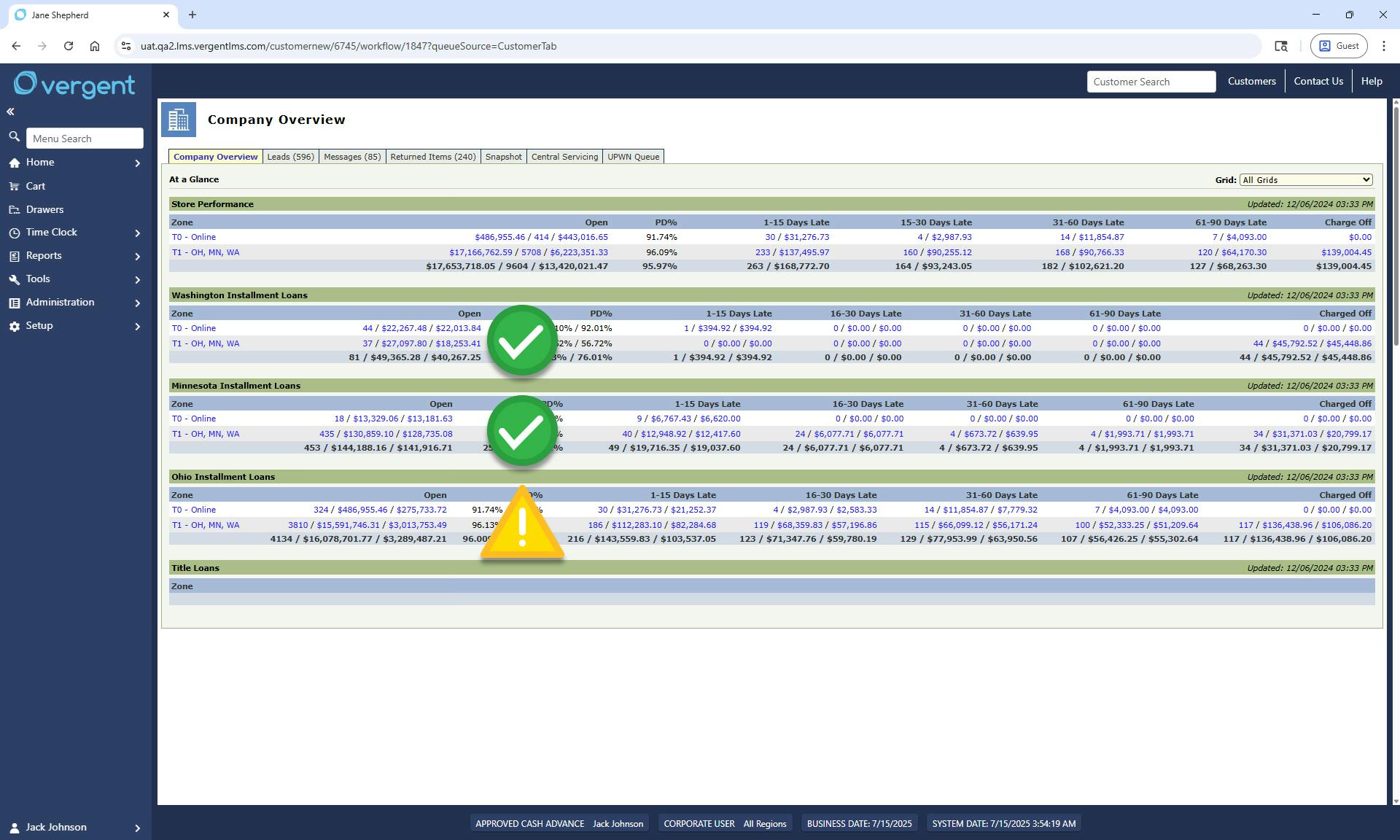Click the menu search magnifier icon
This screenshot has width=1400, height=840.
[14, 137]
